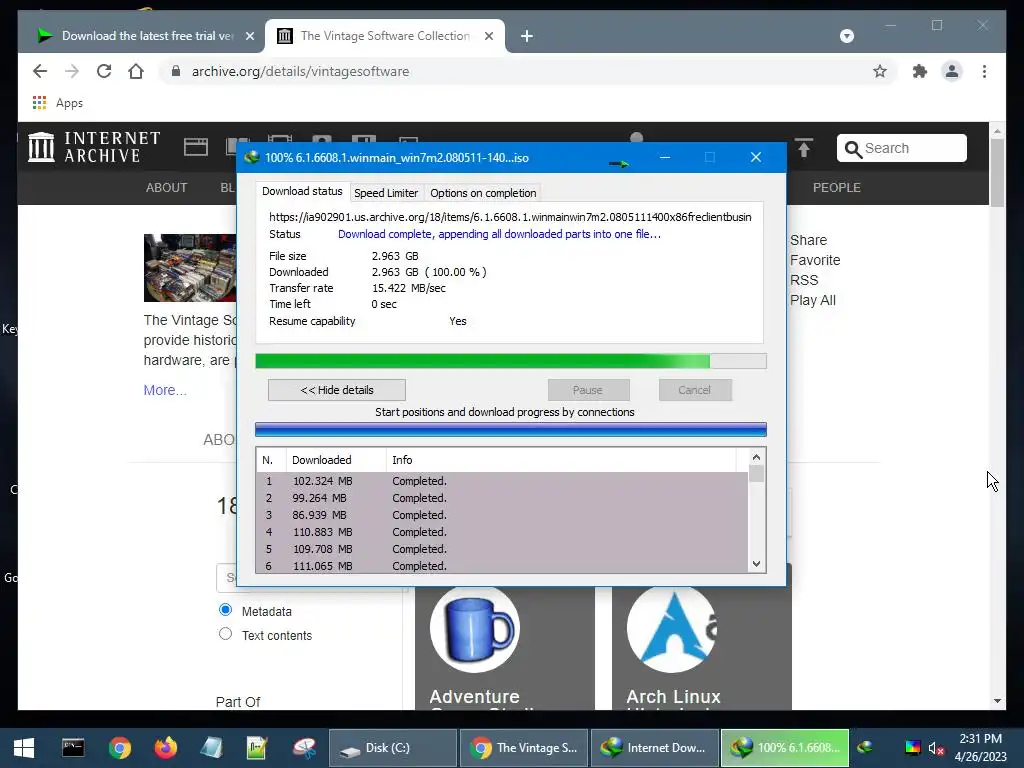Open a new Chrome tab

point(526,36)
